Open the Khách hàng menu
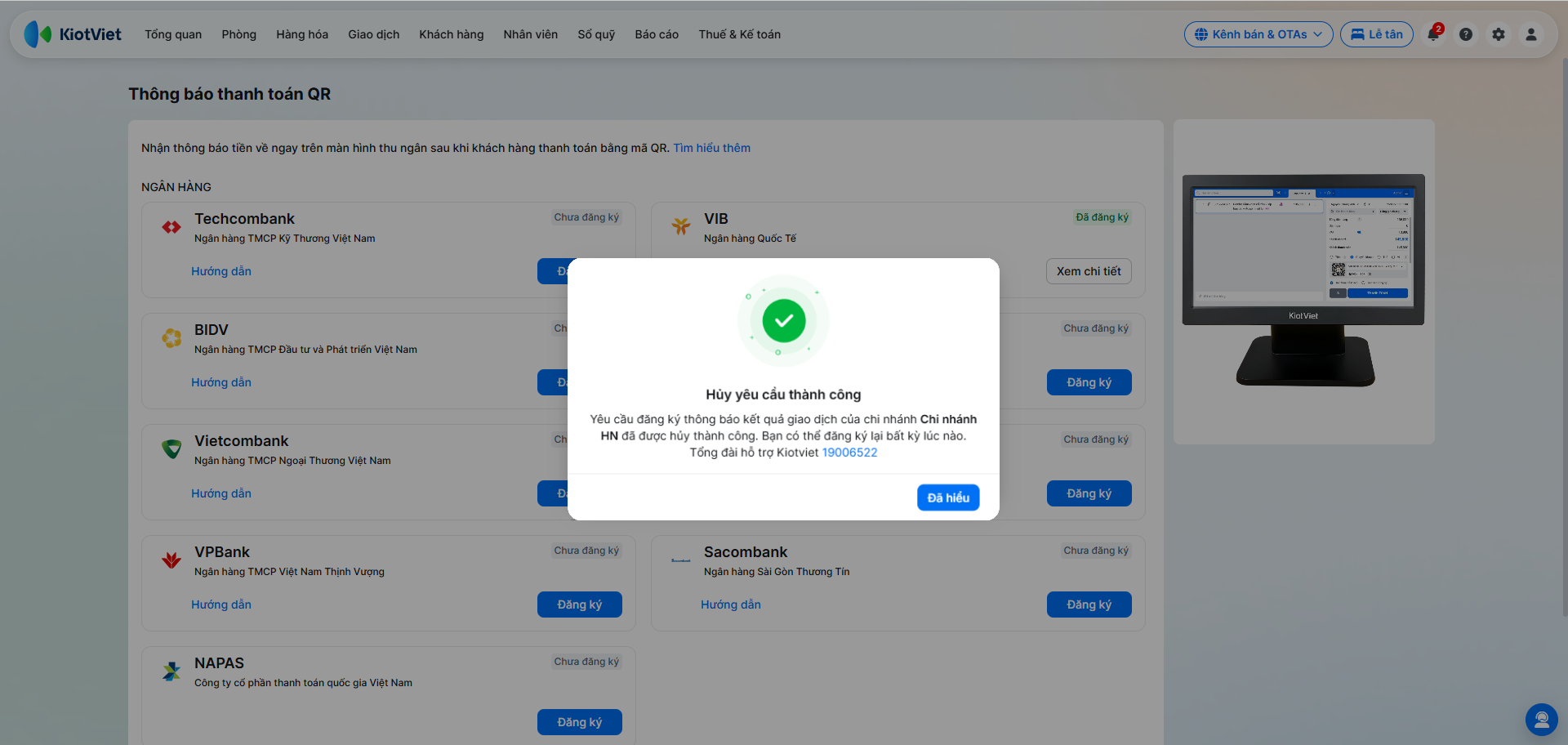 (x=452, y=34)
